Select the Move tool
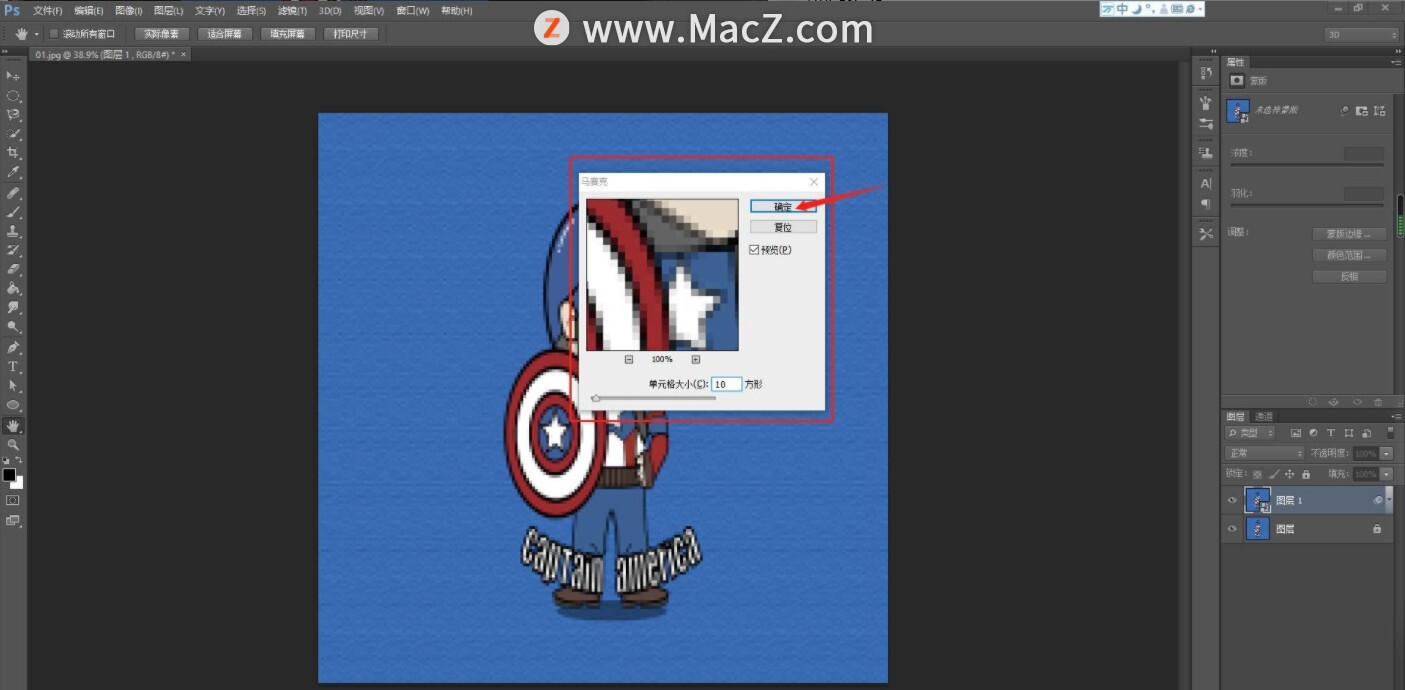 [13, 76]
